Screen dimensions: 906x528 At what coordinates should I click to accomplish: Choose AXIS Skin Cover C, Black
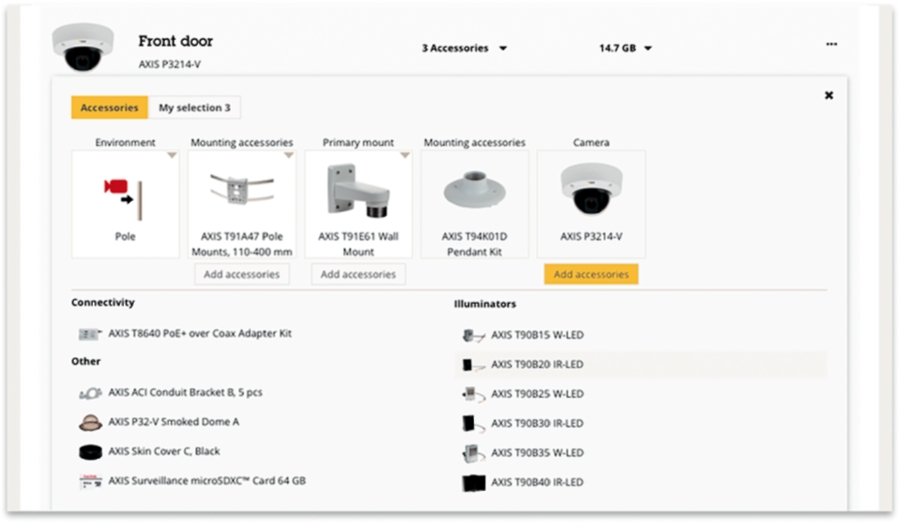point(164,451)
